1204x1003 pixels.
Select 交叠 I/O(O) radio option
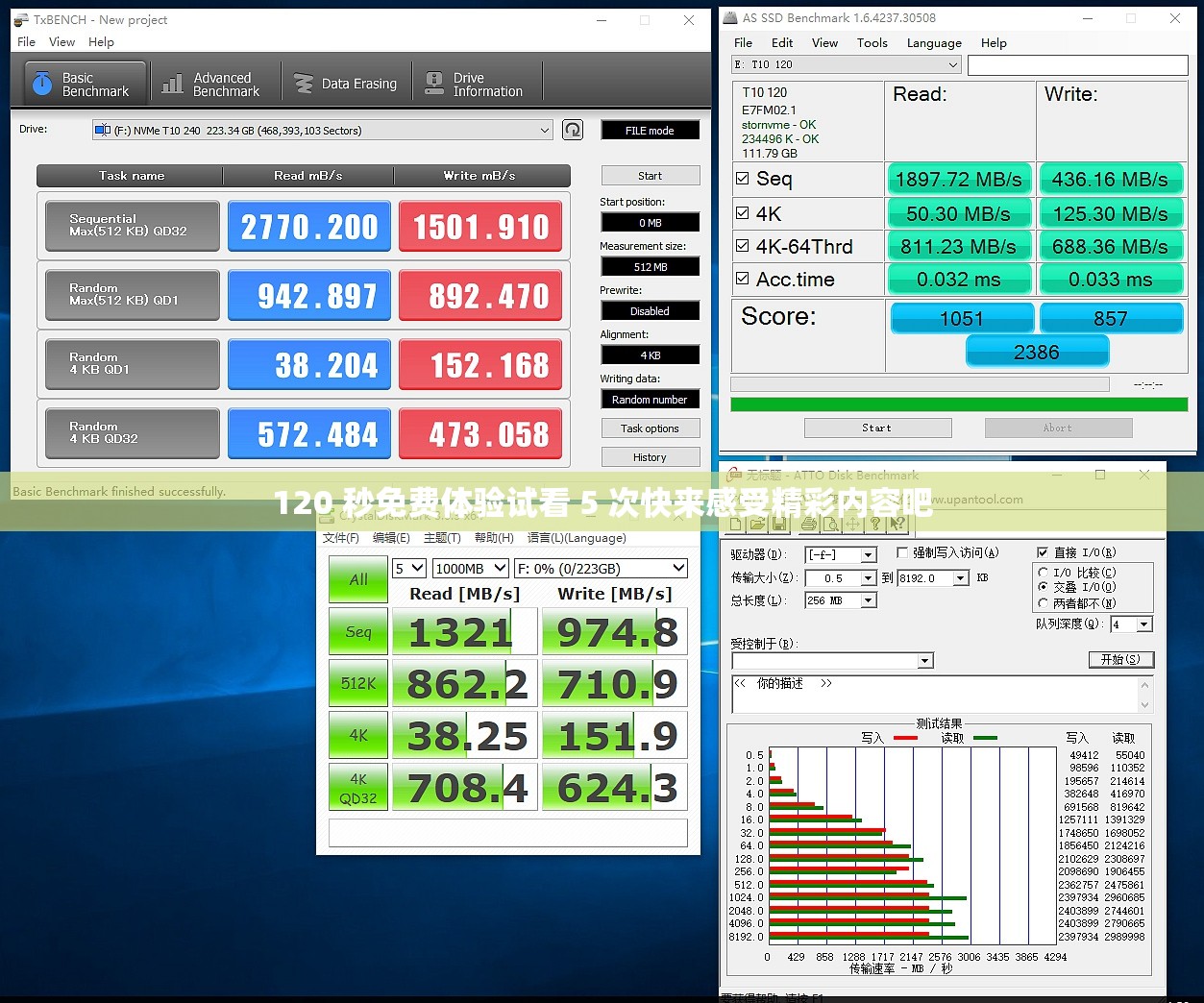pos(1043,587)
